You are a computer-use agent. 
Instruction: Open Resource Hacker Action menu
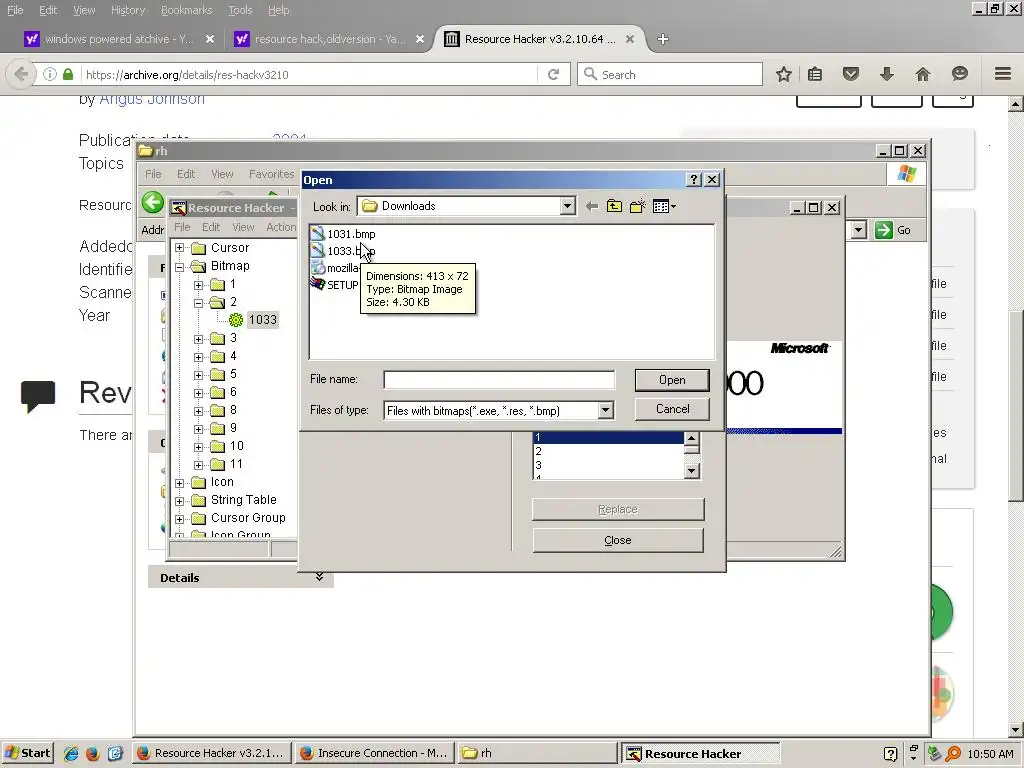tap(281, 227)
